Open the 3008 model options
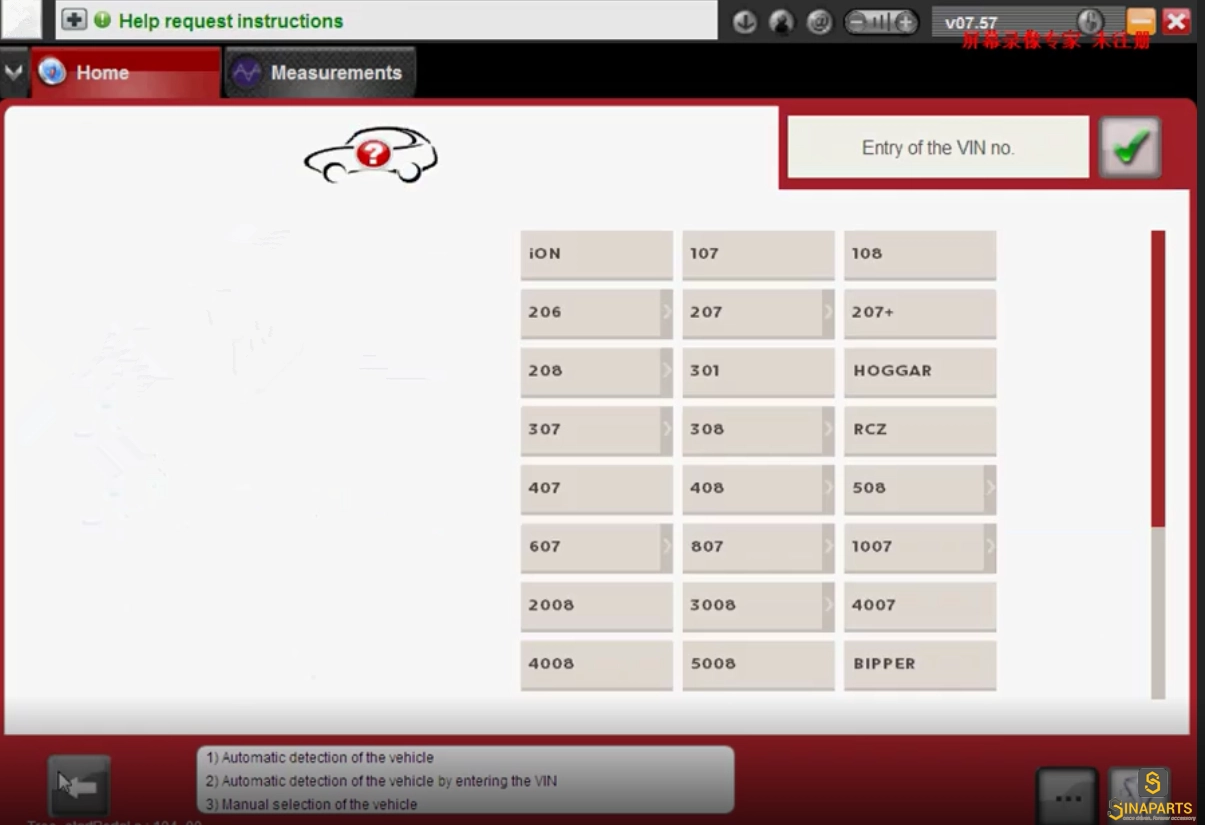The width and height of the screenshot is (1205, 825). 758,606
